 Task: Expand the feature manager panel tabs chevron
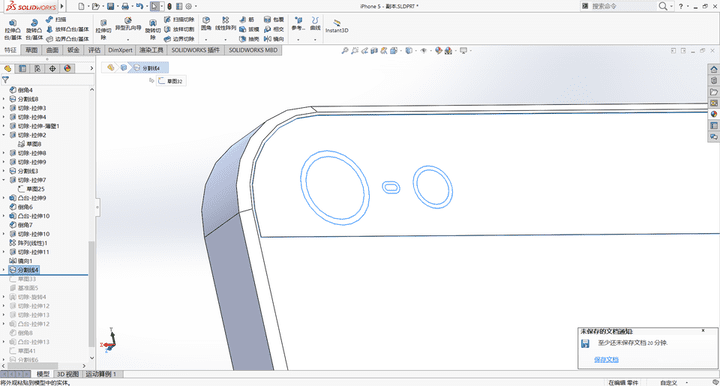click(91, 68)
